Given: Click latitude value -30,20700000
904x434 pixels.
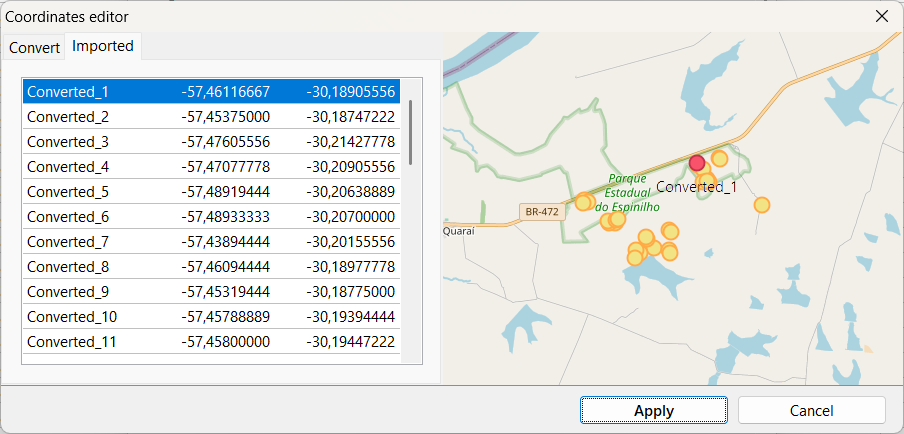Looking at the screenshot, I should point(350,217).
